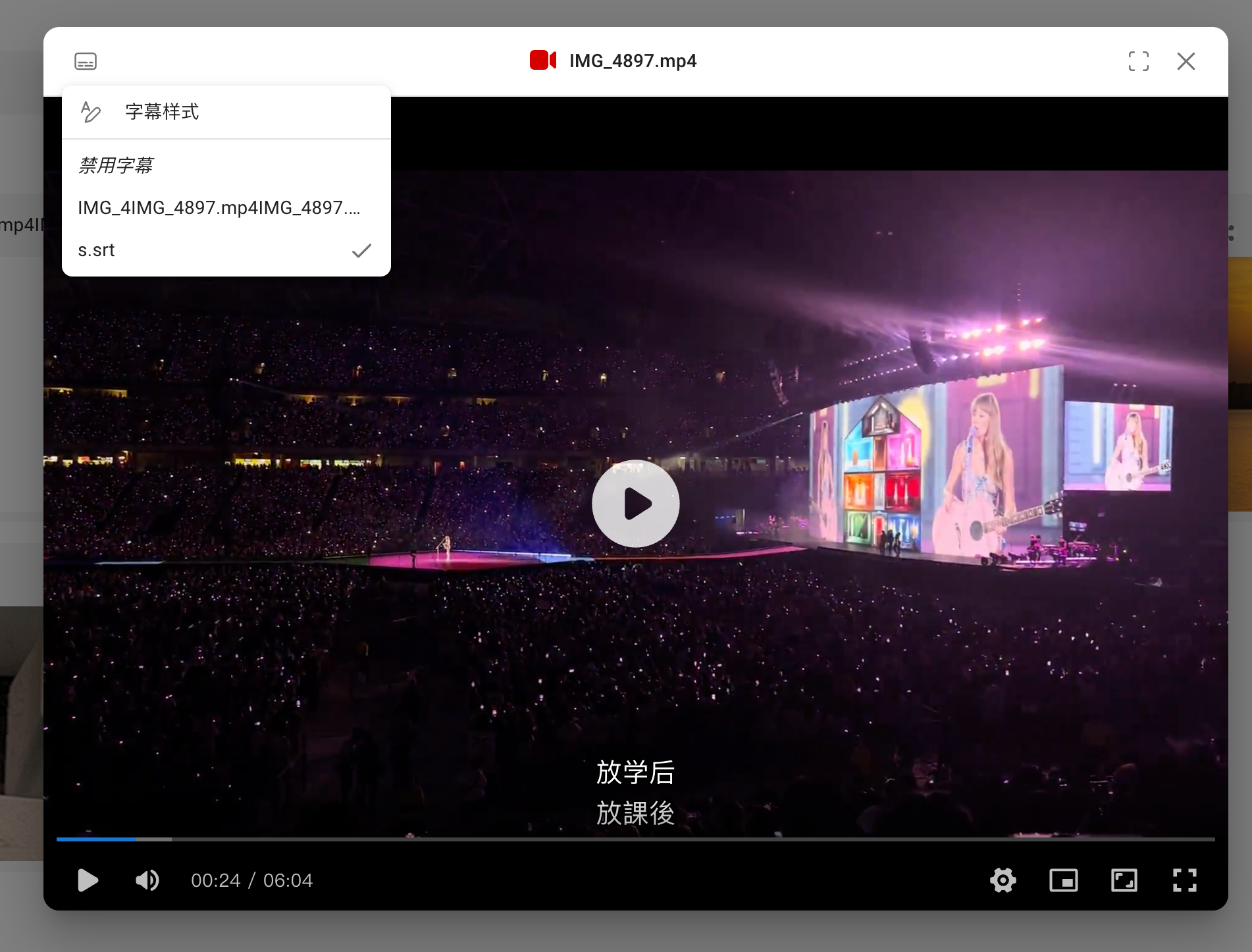Click the red video file icon
The image size is (1252, 952).
(543, 61)
